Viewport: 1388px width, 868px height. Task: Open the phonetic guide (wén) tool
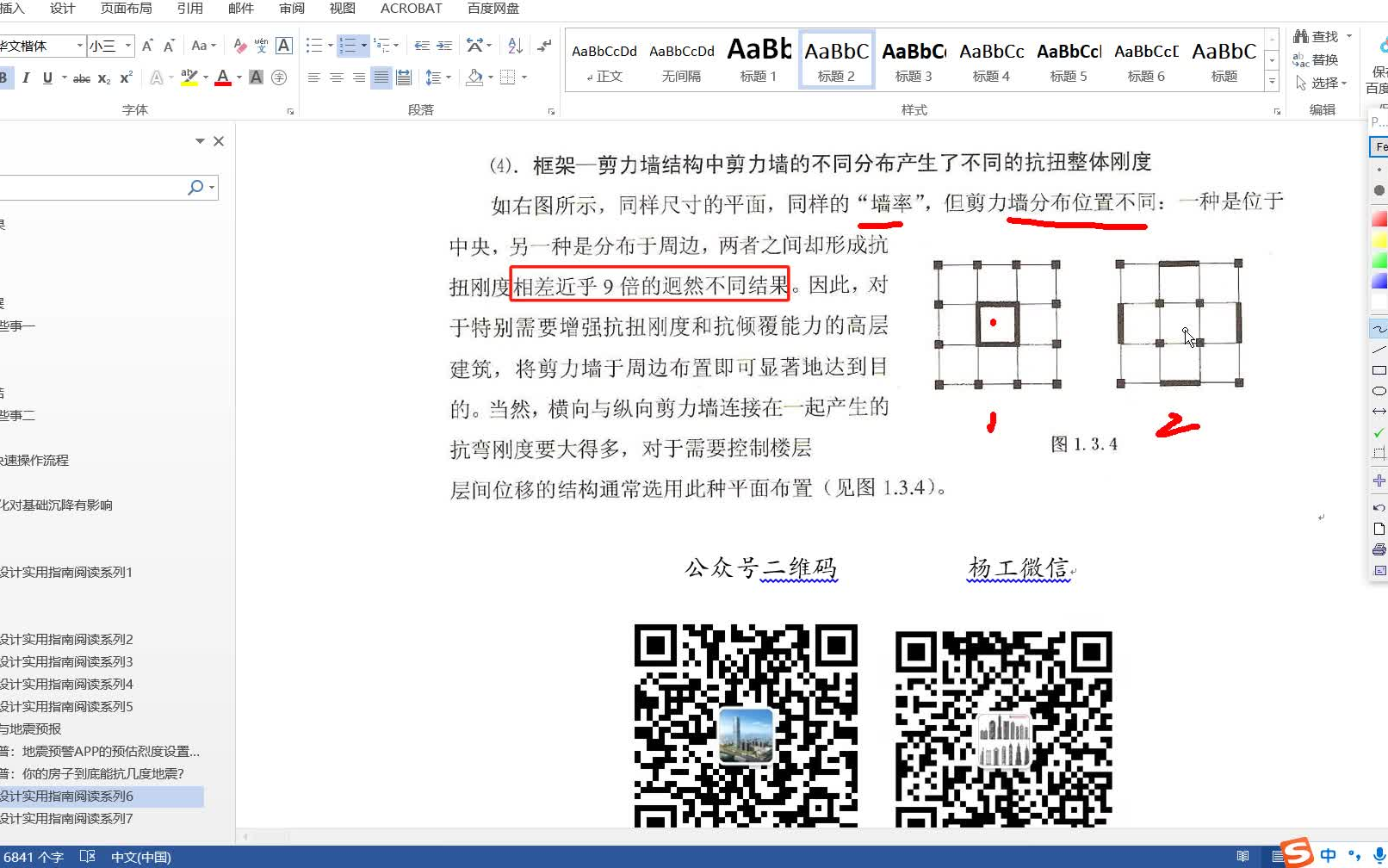[262, 46]
